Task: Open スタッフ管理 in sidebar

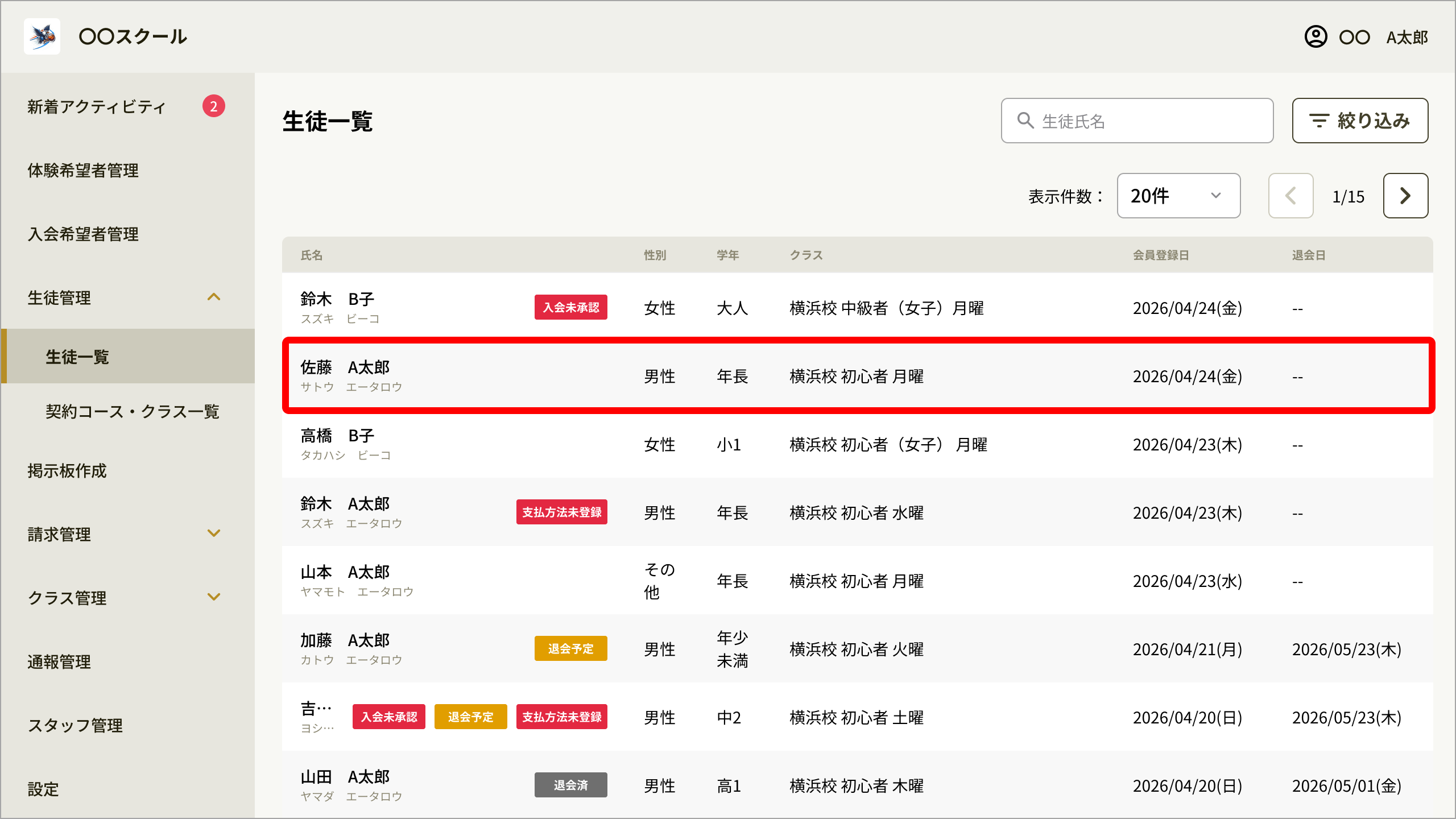Action: [75, 725]
